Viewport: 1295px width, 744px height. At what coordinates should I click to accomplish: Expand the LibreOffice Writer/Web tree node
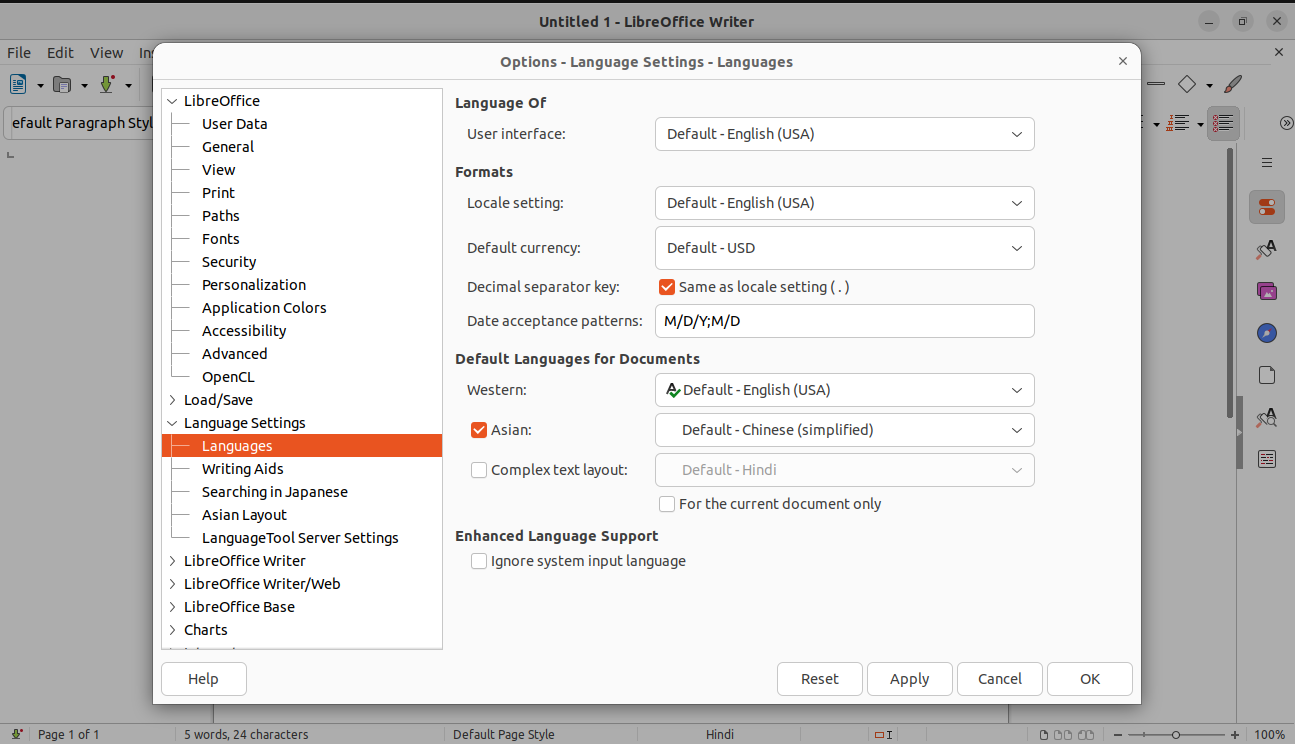(x=173, y=584)
